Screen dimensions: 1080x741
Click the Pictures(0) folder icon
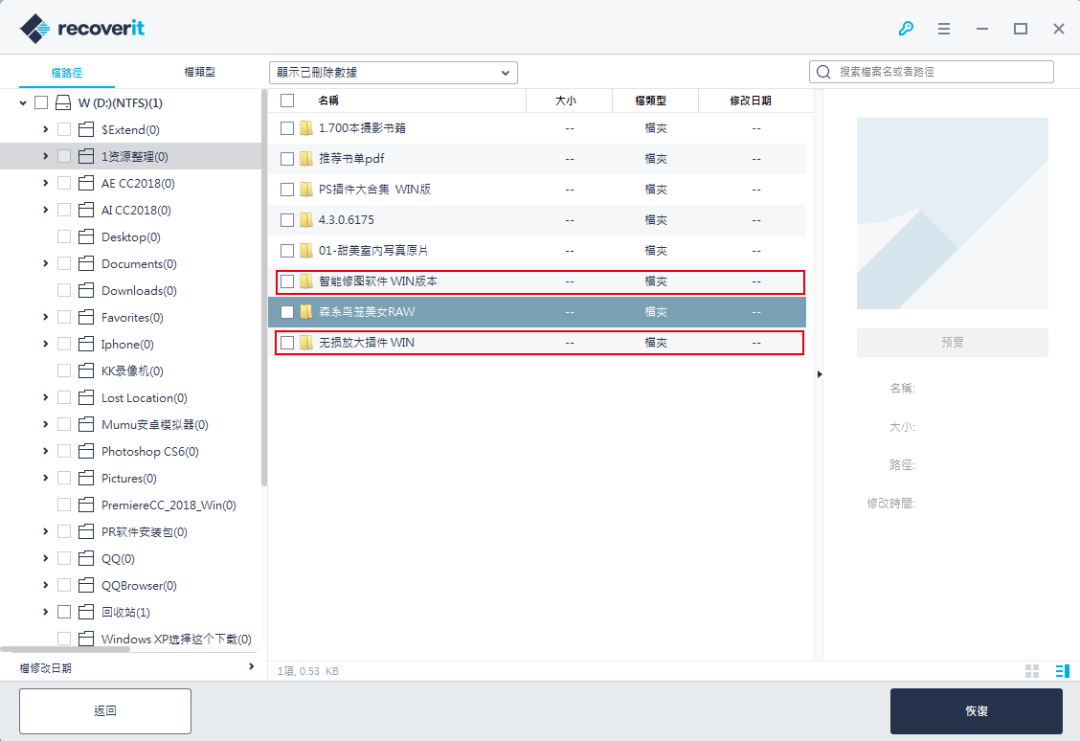coord(86,479)
